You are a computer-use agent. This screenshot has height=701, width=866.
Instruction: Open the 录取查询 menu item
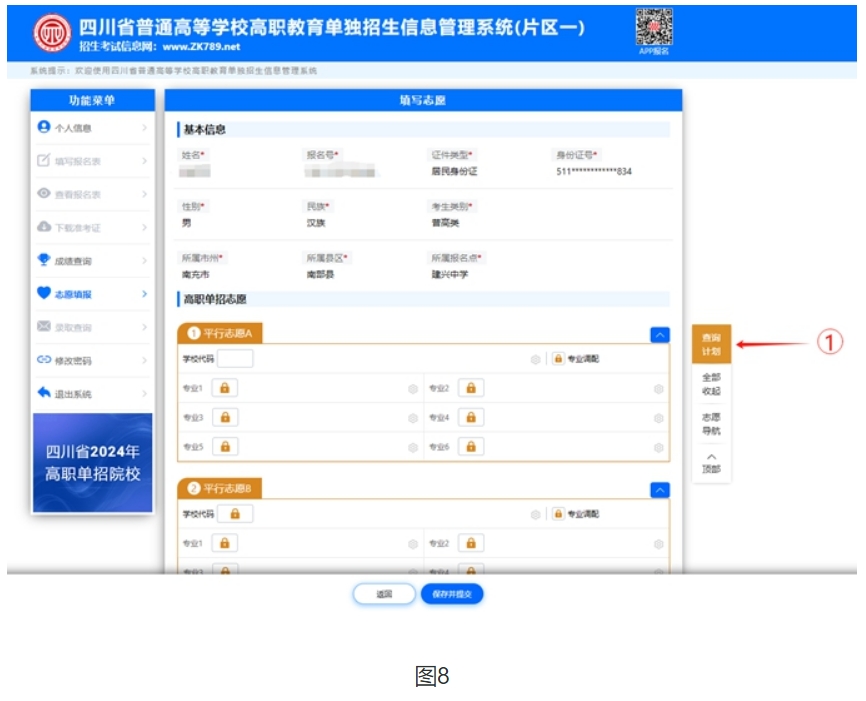coord(90,327)
